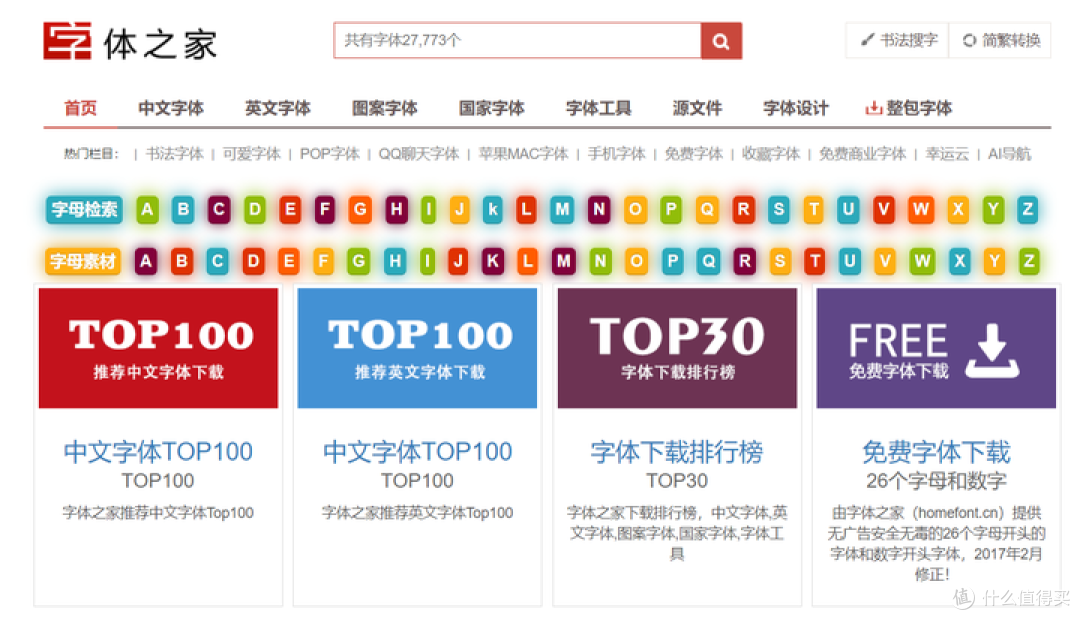This screenshot has height=620, width=1080.
Task: Open 可爱字体 hot link
Action: point(251,154)
